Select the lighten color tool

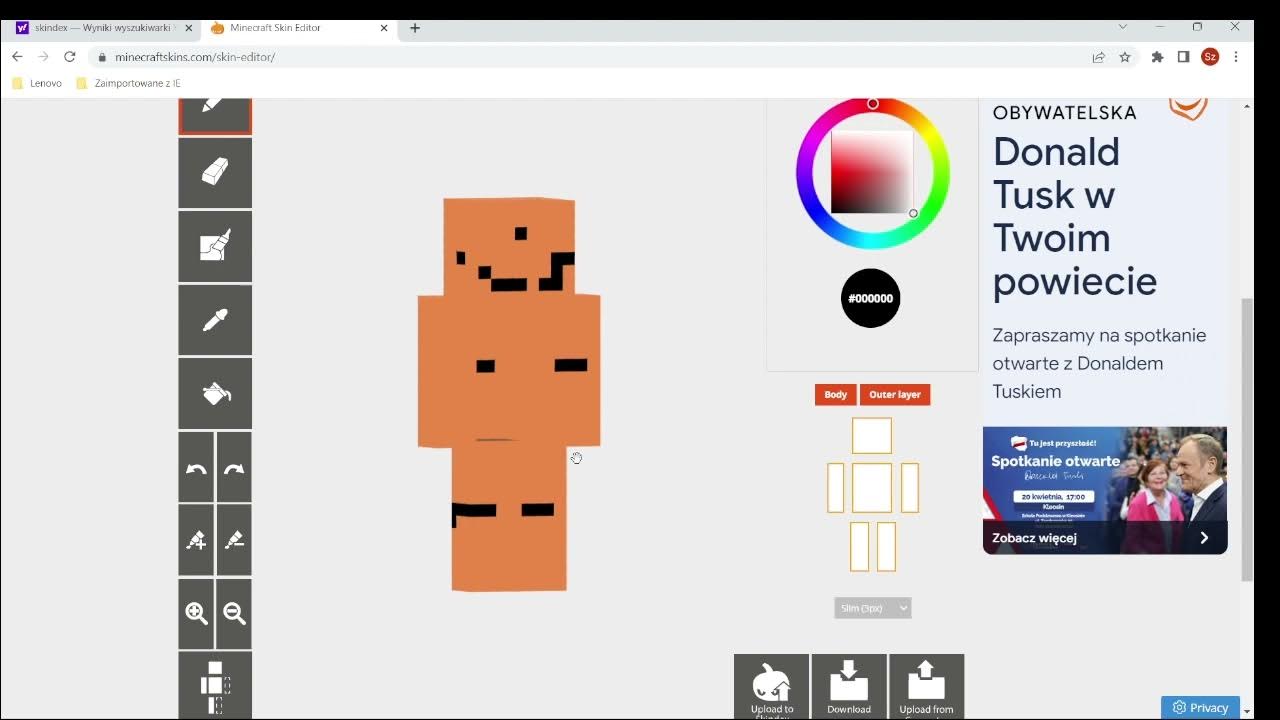click(196, 540)
